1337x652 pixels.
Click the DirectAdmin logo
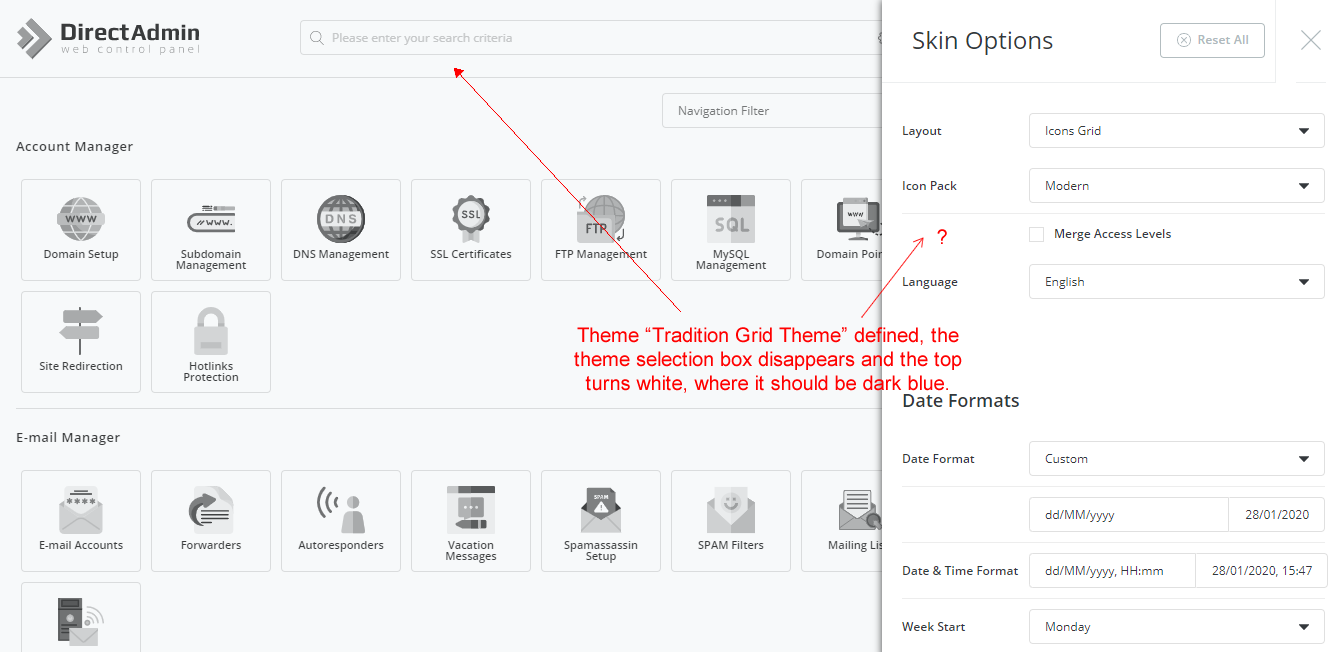109,38
